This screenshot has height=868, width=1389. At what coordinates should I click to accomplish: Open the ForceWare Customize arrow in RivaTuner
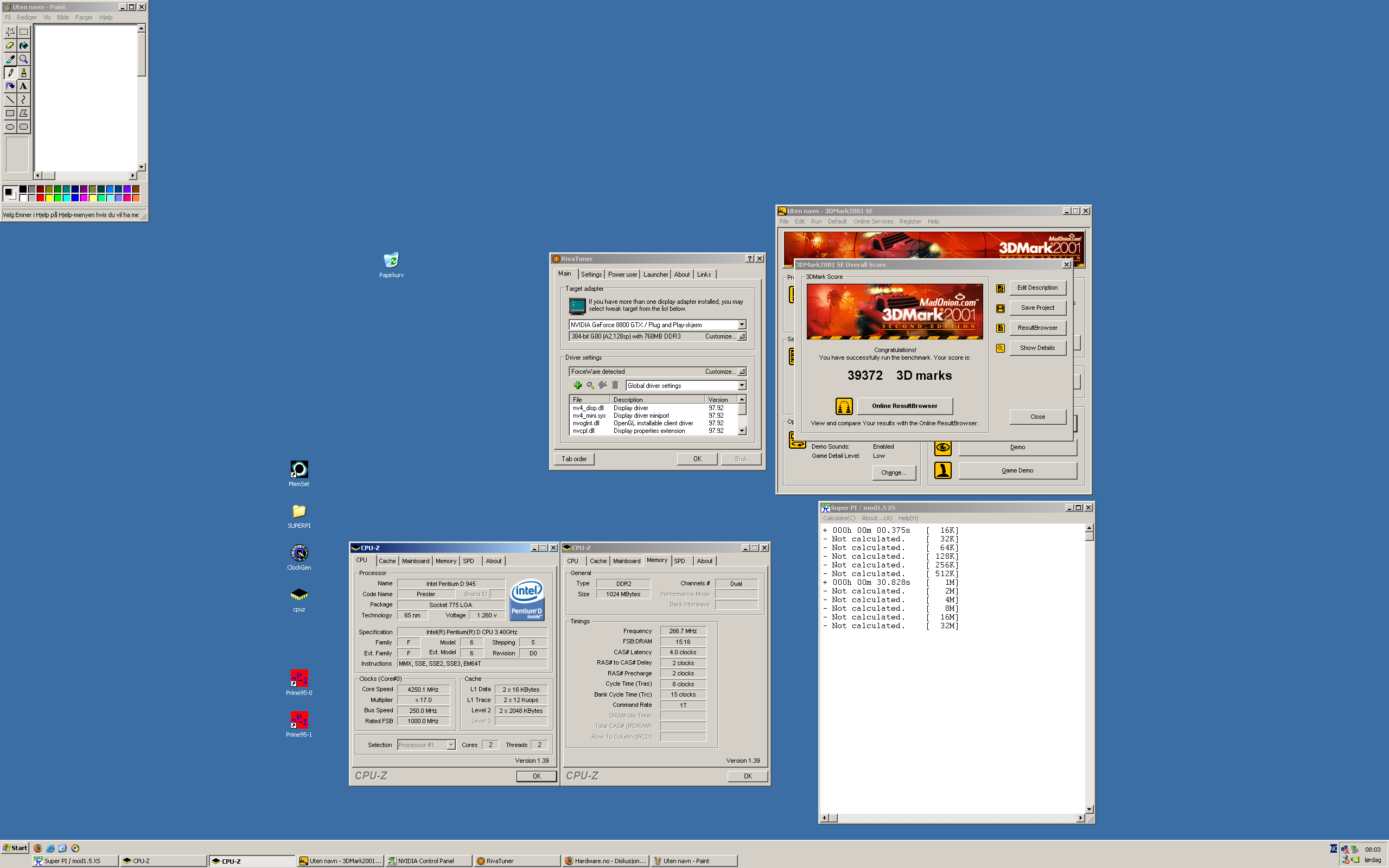pos(742,372)
